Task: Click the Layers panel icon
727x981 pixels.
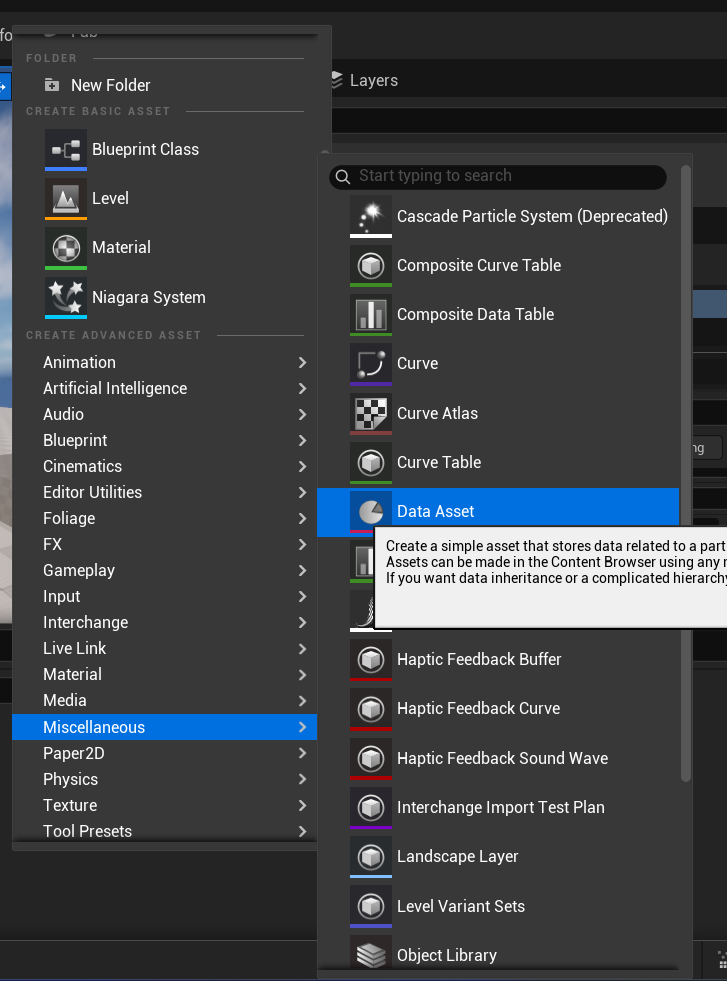Action: pos(337,80)
